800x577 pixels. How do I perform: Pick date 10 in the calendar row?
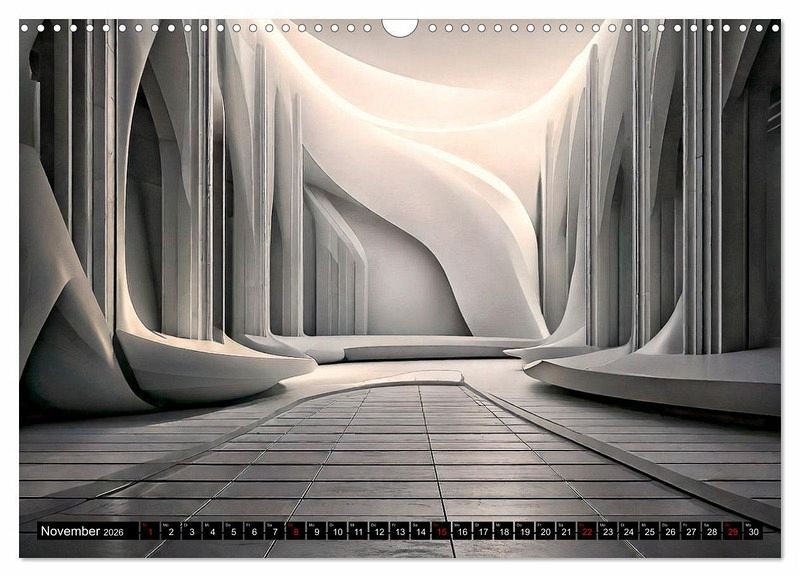click(x=337, y=532)
